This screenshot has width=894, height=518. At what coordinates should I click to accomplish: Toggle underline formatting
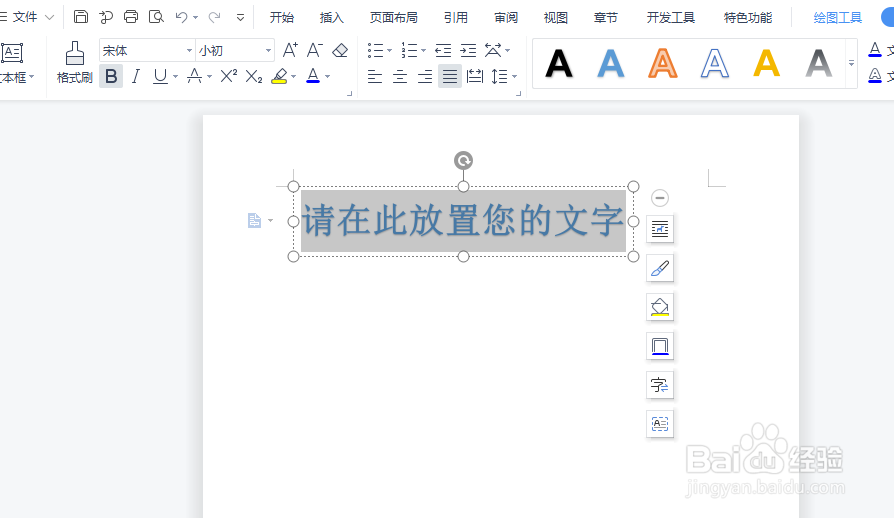click(160, 76)
